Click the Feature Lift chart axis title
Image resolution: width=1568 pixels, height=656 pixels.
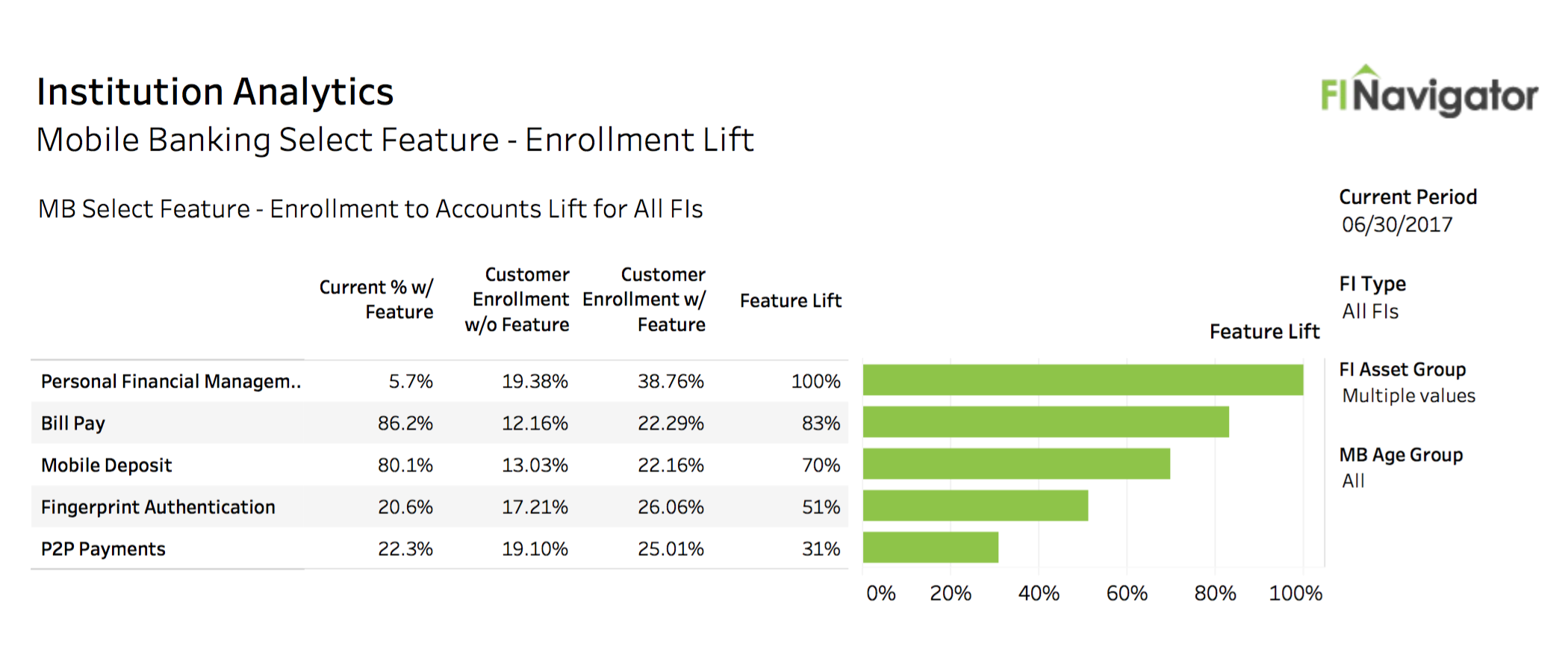[x=1264, y=331]
